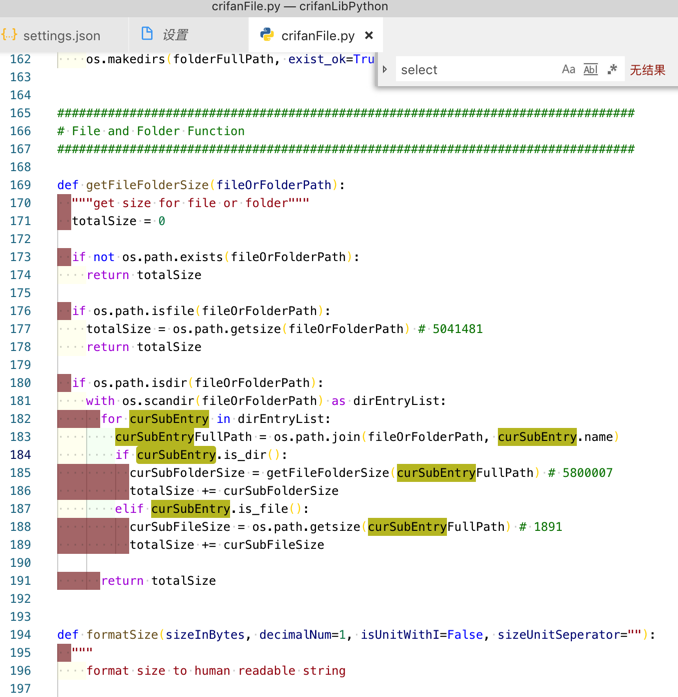Click 'os.makedirs' on line 162
Screen dimensions: 678x697
click(125, 59)
